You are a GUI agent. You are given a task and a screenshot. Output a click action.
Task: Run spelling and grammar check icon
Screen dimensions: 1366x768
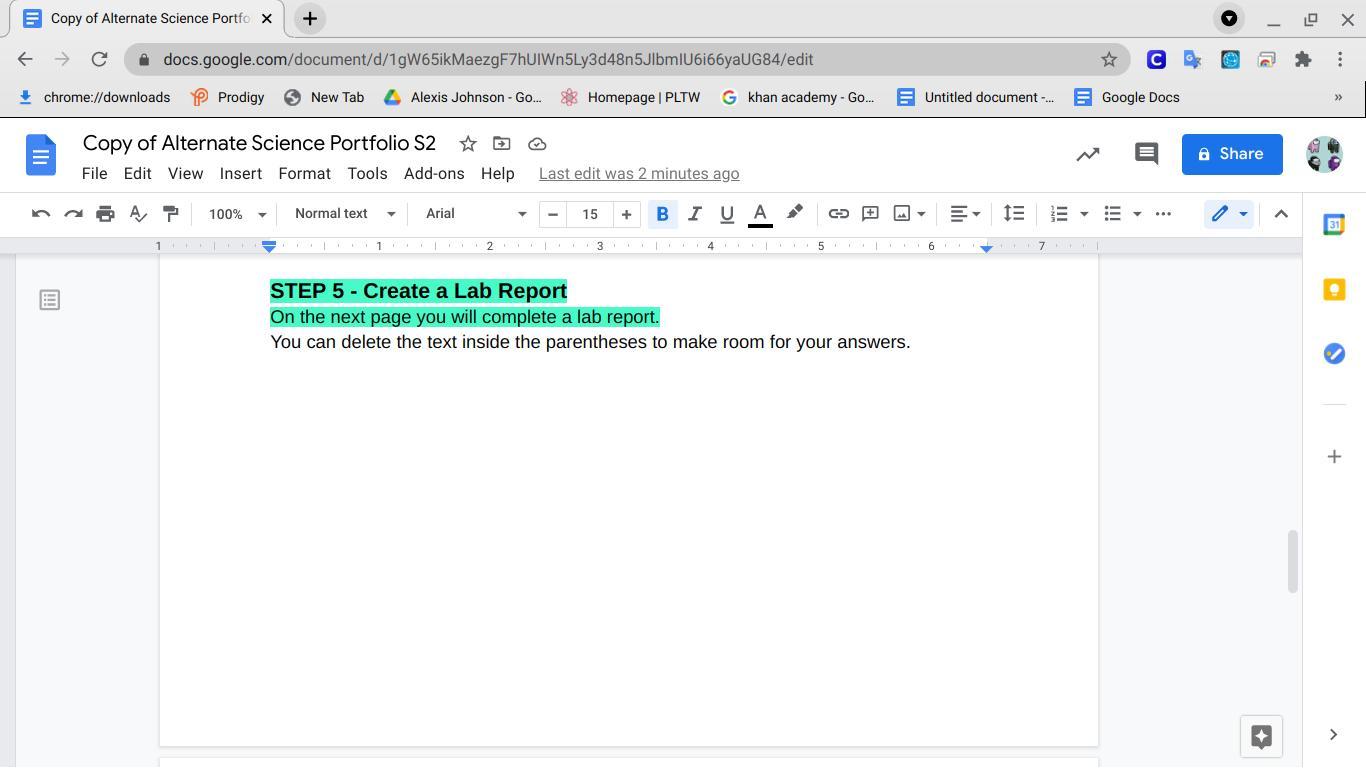pos(138,213)
